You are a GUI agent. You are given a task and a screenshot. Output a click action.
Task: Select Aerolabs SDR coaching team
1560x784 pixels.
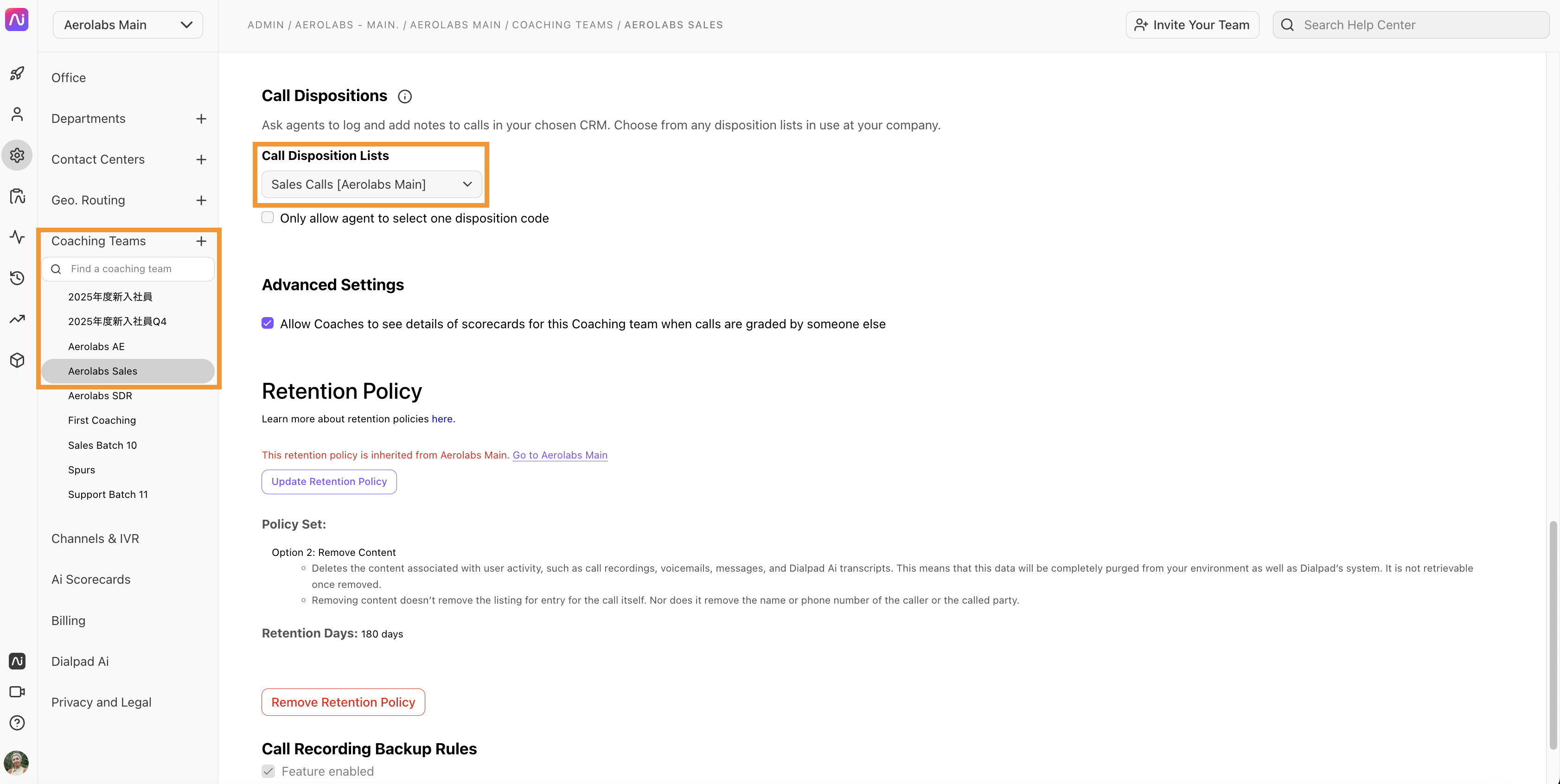tap(100, 396)
